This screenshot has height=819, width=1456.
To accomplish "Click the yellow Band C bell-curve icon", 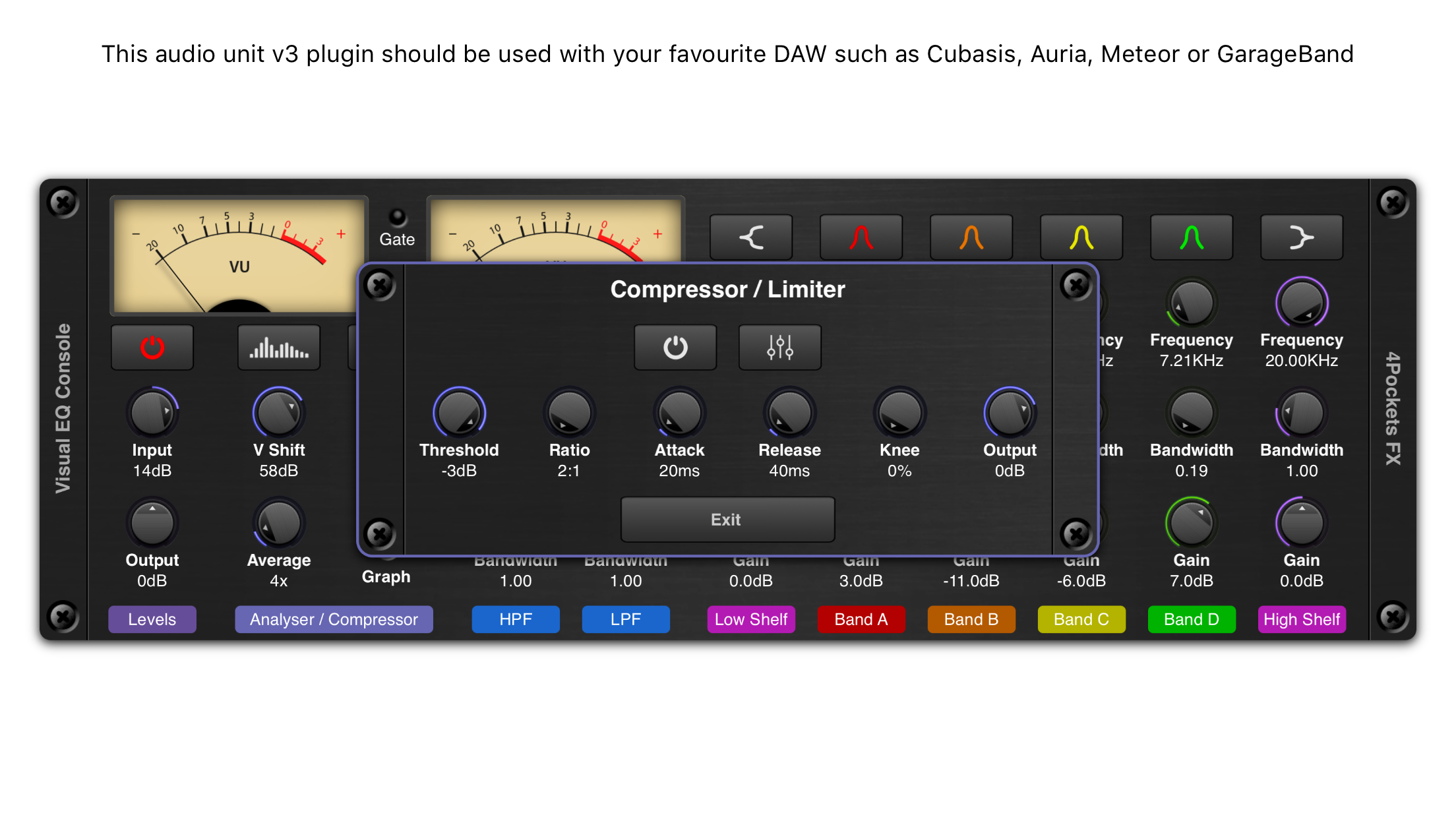I will pos(1081,237).
